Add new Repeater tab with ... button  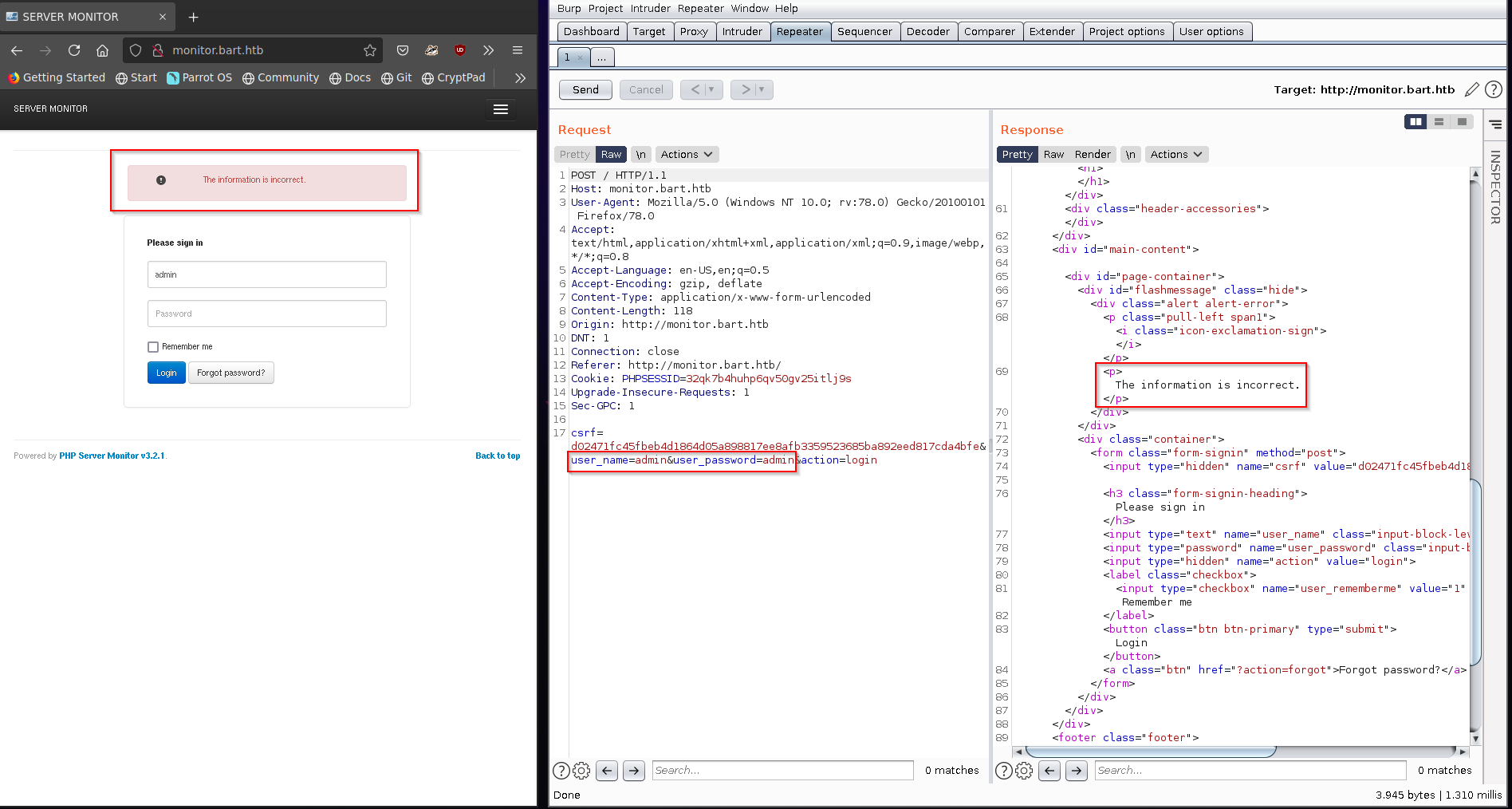[x=602, y=57]
